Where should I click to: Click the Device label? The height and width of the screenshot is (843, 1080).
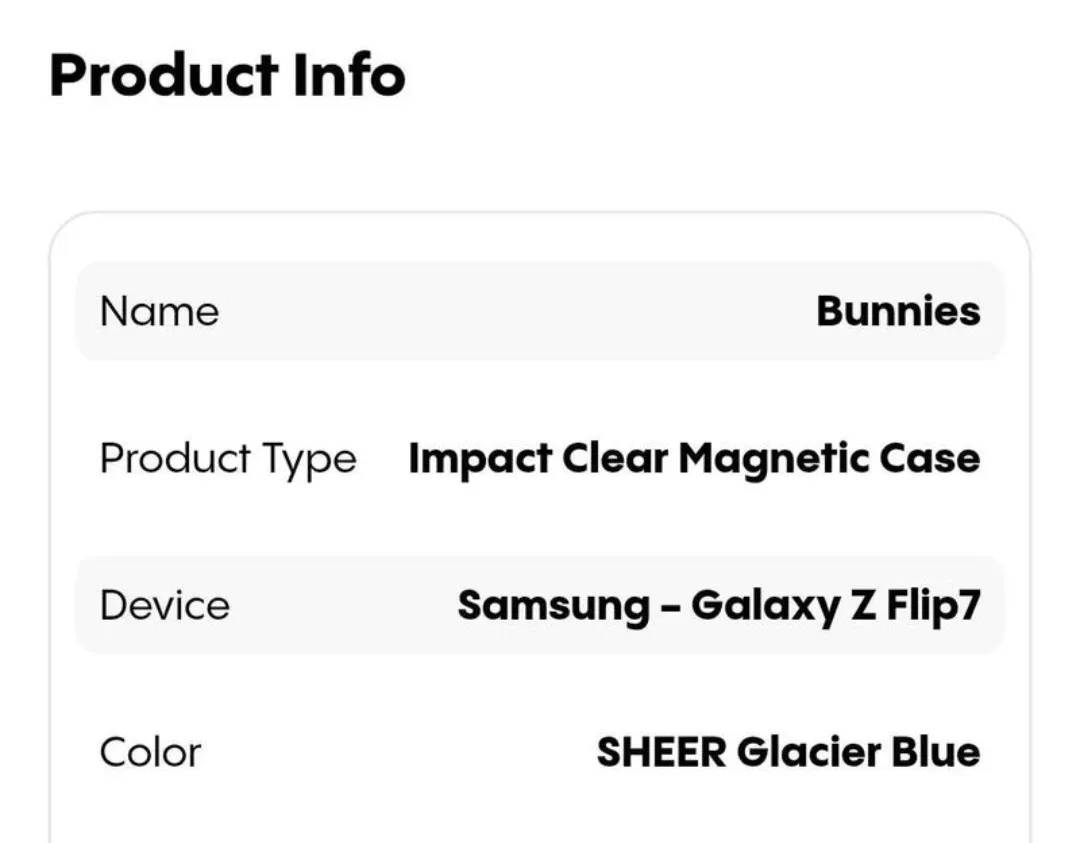[x=162, y=604]
